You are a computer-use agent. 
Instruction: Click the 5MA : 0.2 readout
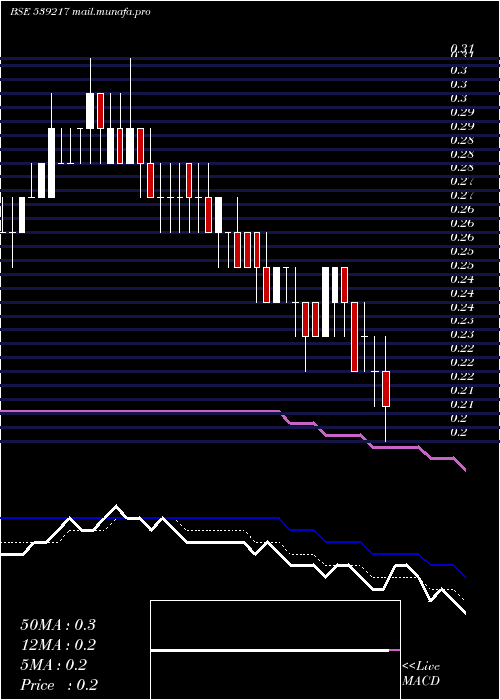(x=54, y=665)
